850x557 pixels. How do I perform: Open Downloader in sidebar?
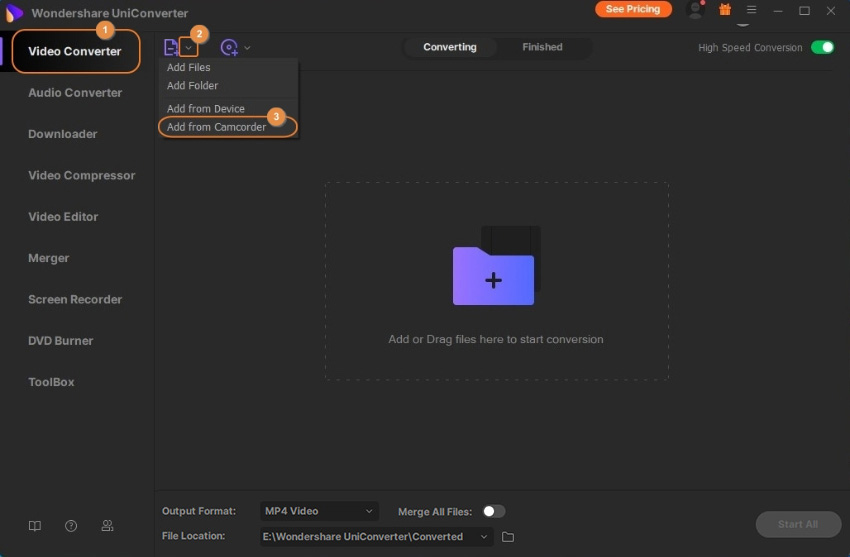63,134
